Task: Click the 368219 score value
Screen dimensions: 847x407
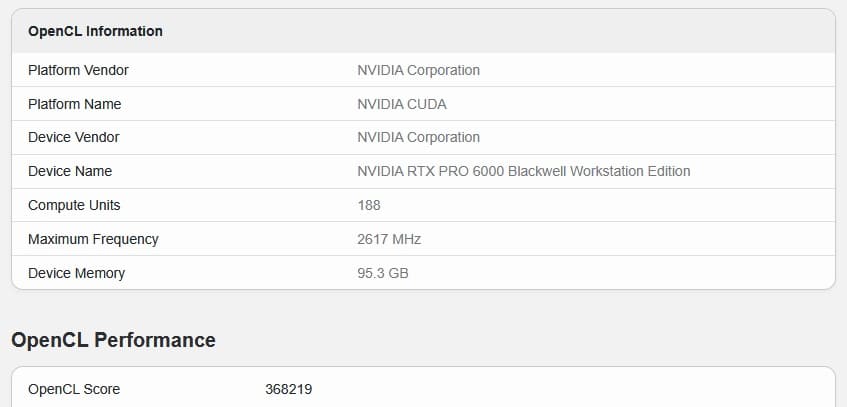Action: tap(288, 389)
